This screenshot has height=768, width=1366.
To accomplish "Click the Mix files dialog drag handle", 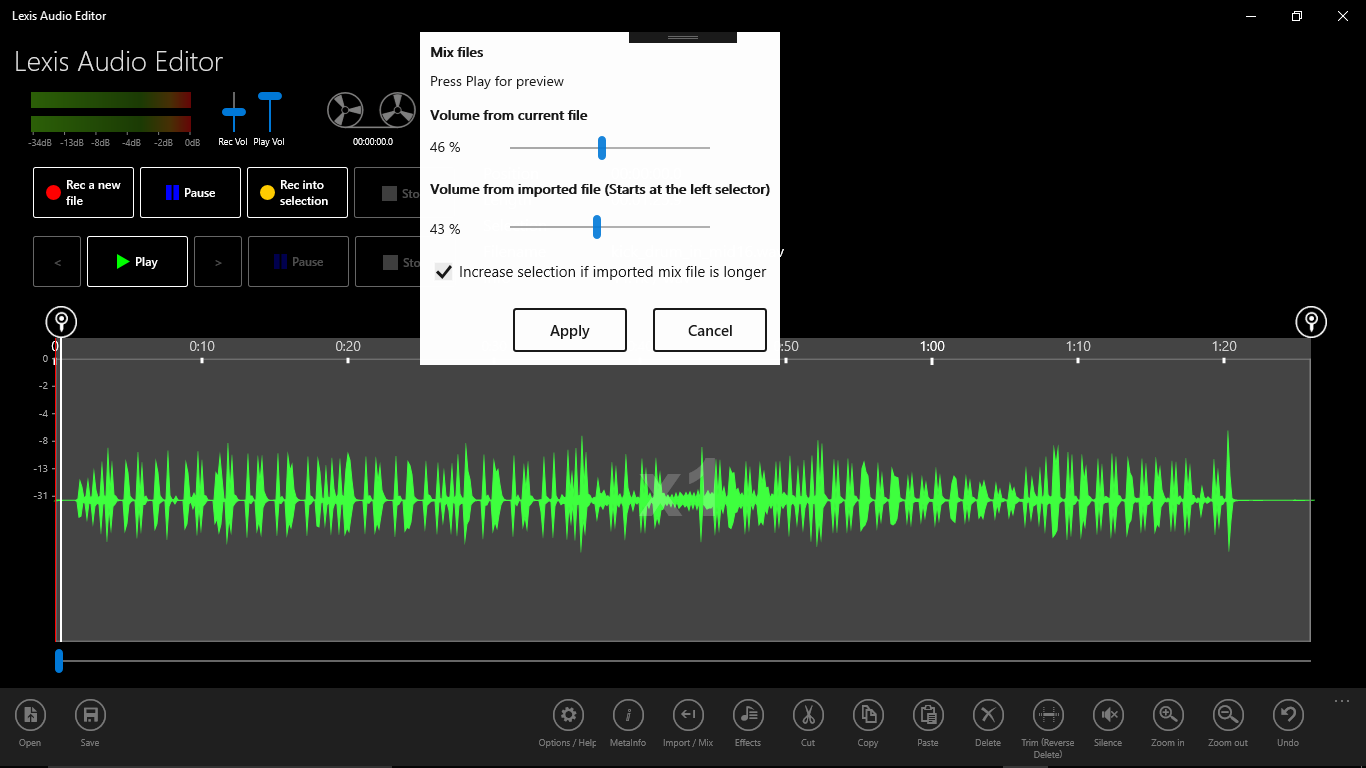I will tap(683, 37).
